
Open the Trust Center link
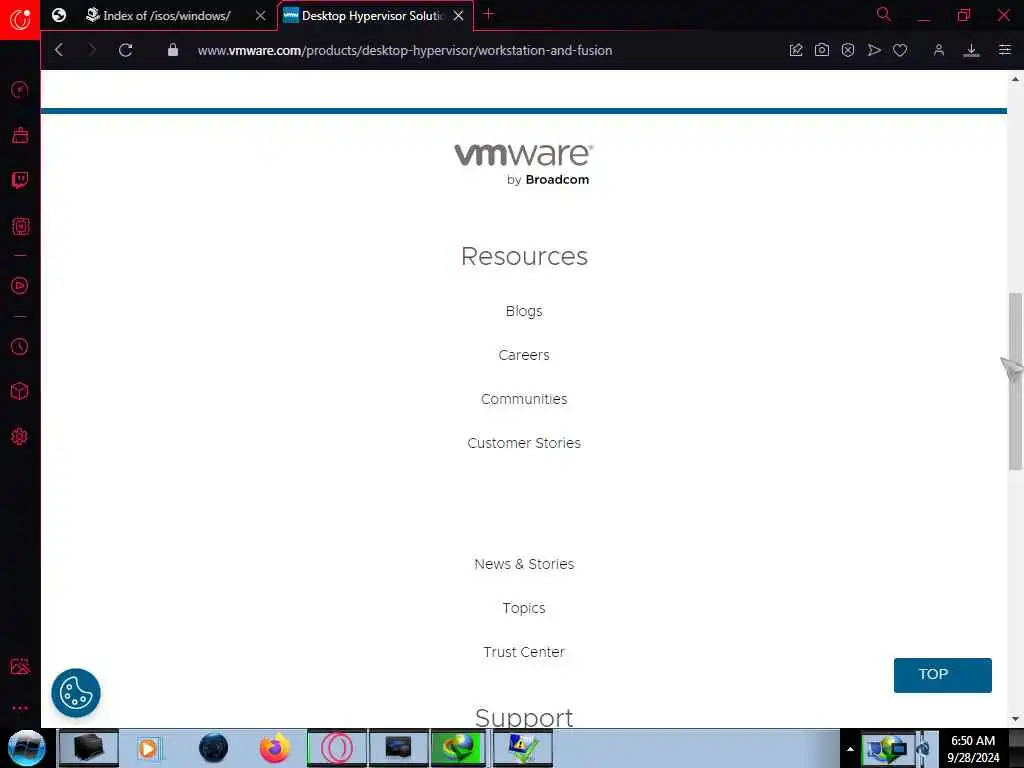[x=524, y=652]
